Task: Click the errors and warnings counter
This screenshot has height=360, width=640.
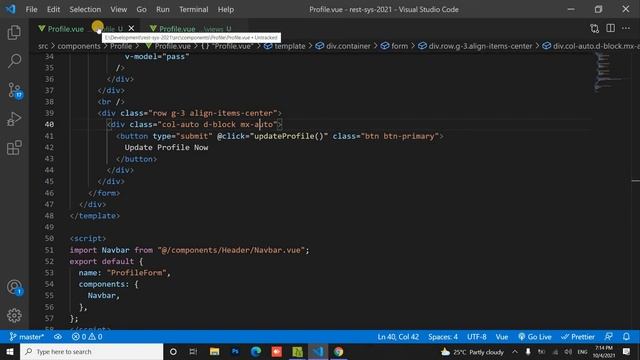Action: pyautogui.click(x=87, y=337)
